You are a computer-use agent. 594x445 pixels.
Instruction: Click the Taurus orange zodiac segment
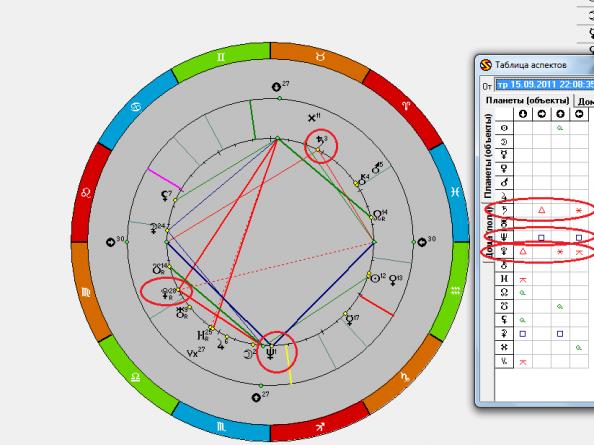[320, 57]
